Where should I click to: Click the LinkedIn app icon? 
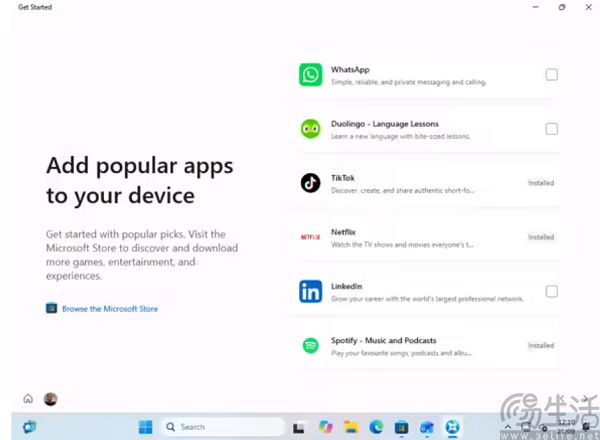(x=310, y=292)
